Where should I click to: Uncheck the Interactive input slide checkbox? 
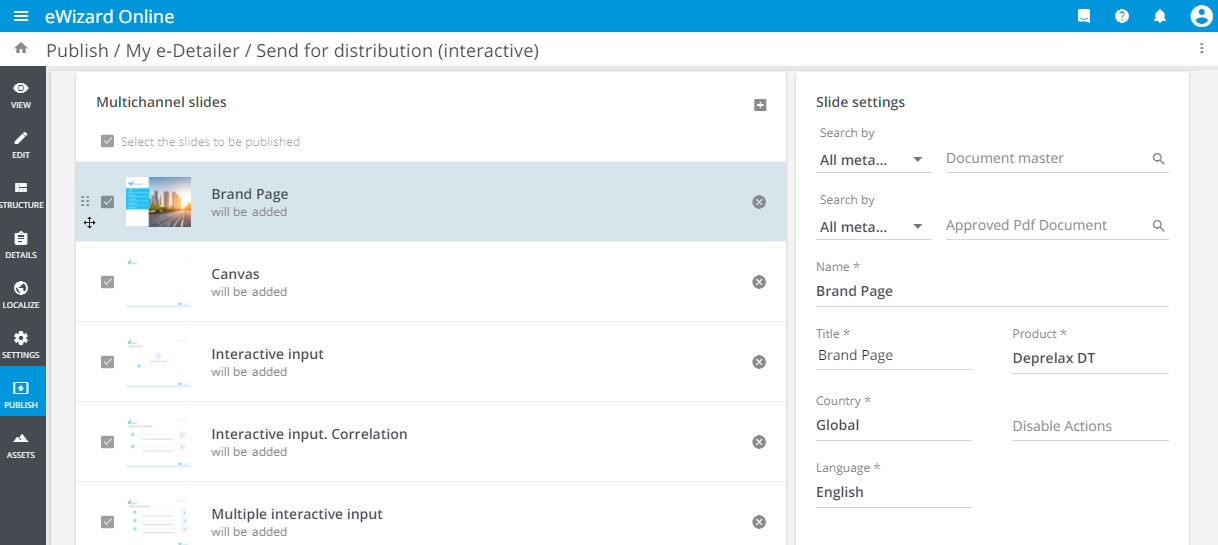[x=108, y=362]
